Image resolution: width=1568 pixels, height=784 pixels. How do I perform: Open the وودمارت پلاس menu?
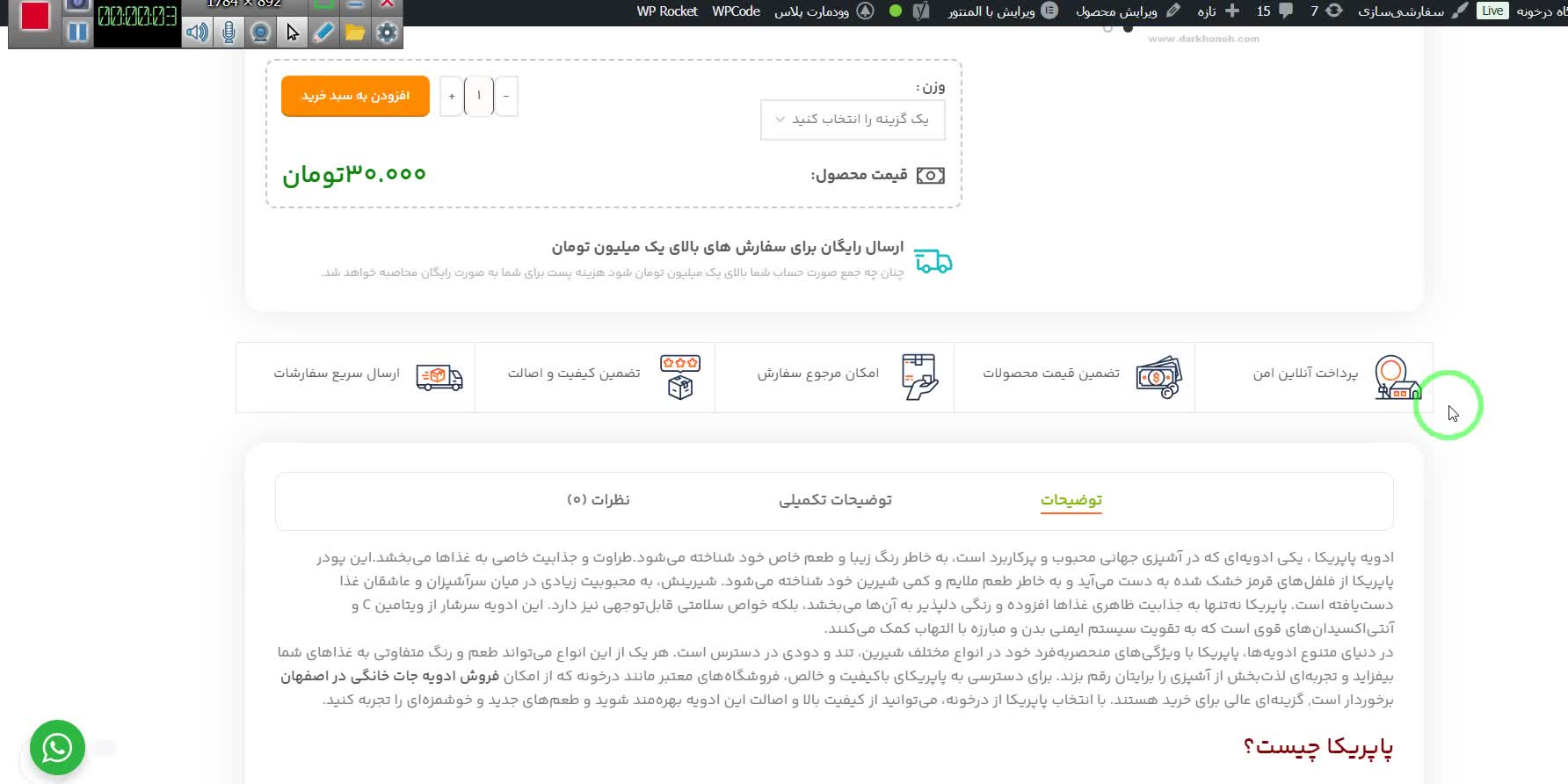[824, 11]
